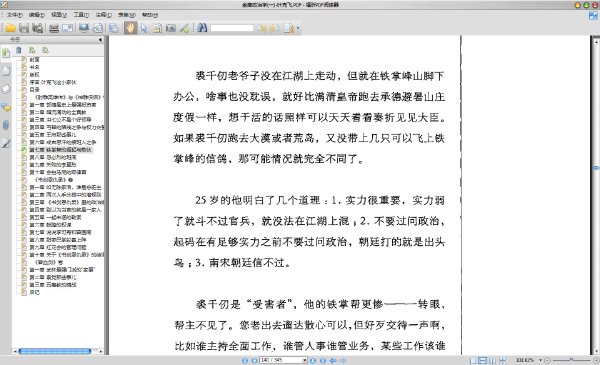Click the blue icon at top-right corner
Image resolution: width=600 pixels, height=365 pixels.
[593, 16]
